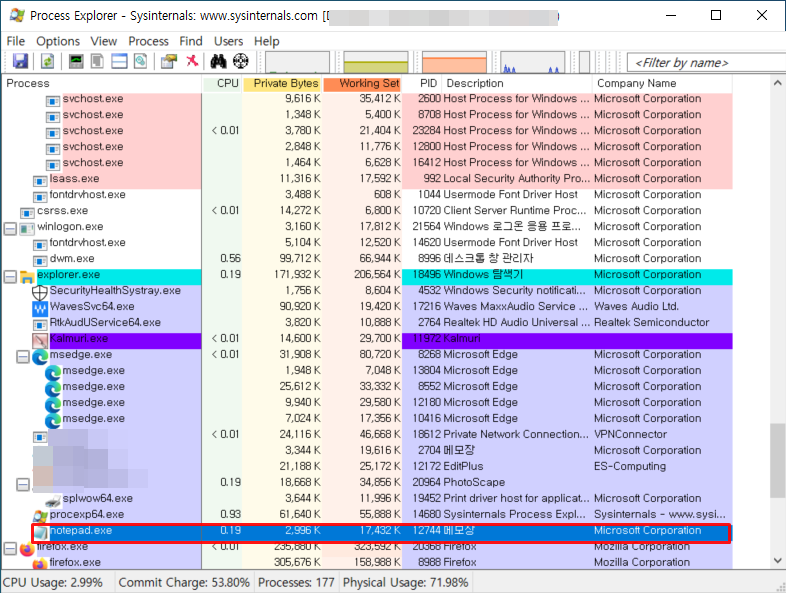The width and height of the screenshot is (786, 593).
Task: Select the svchost.exe row with PID 23284
Action: [x=367, y=130]
